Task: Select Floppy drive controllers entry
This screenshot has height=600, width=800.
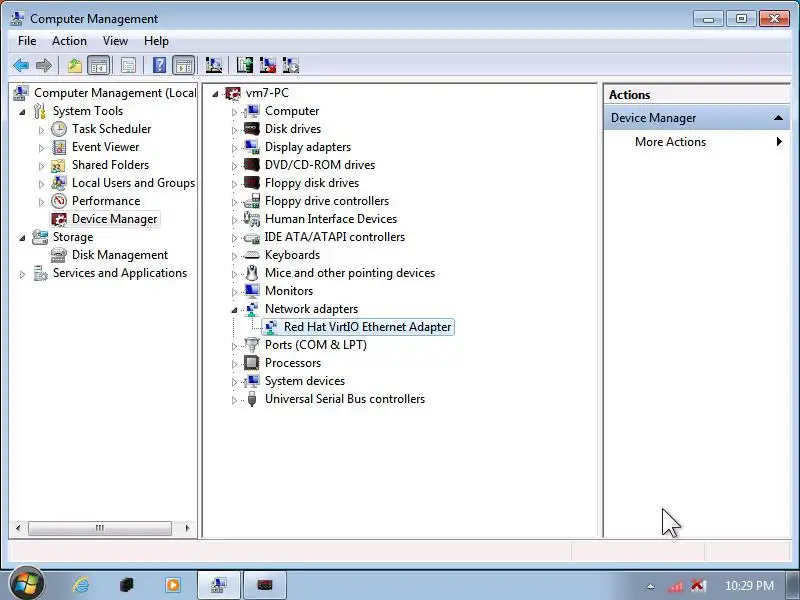Action: [x=327, y=201]
